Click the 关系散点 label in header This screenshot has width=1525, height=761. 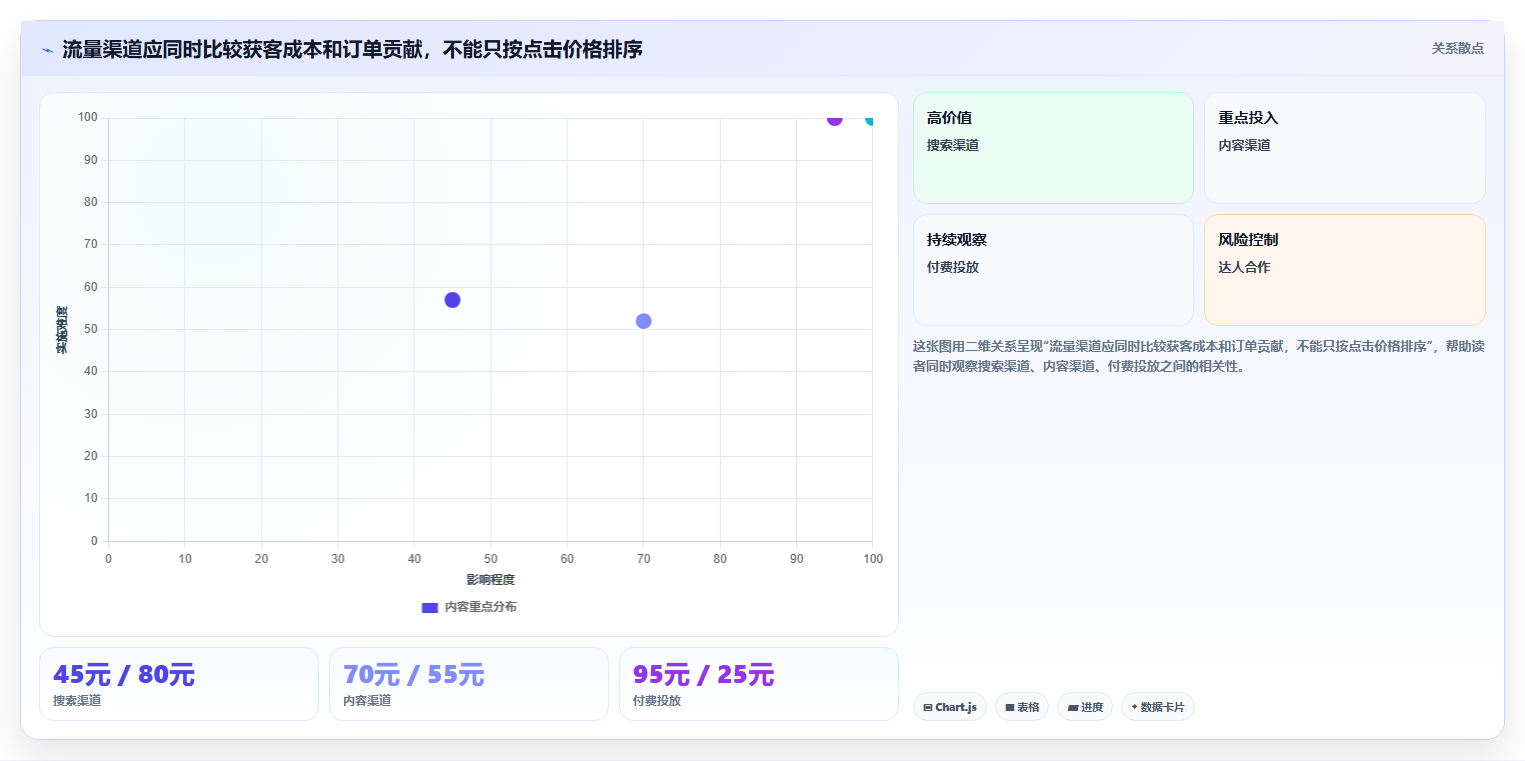[1457, 48]
